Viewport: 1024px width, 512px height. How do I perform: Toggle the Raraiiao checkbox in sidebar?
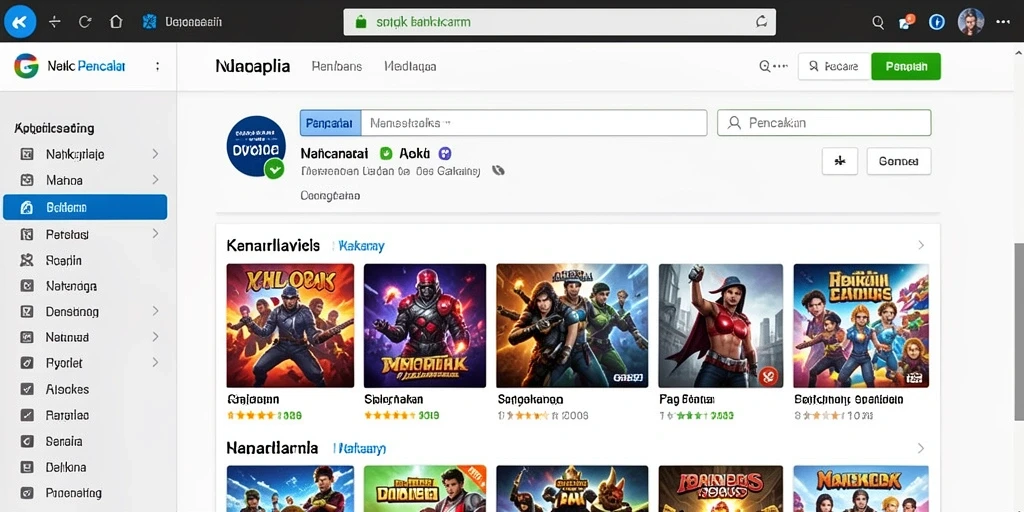pyautogui.click(x=27, y=415)
